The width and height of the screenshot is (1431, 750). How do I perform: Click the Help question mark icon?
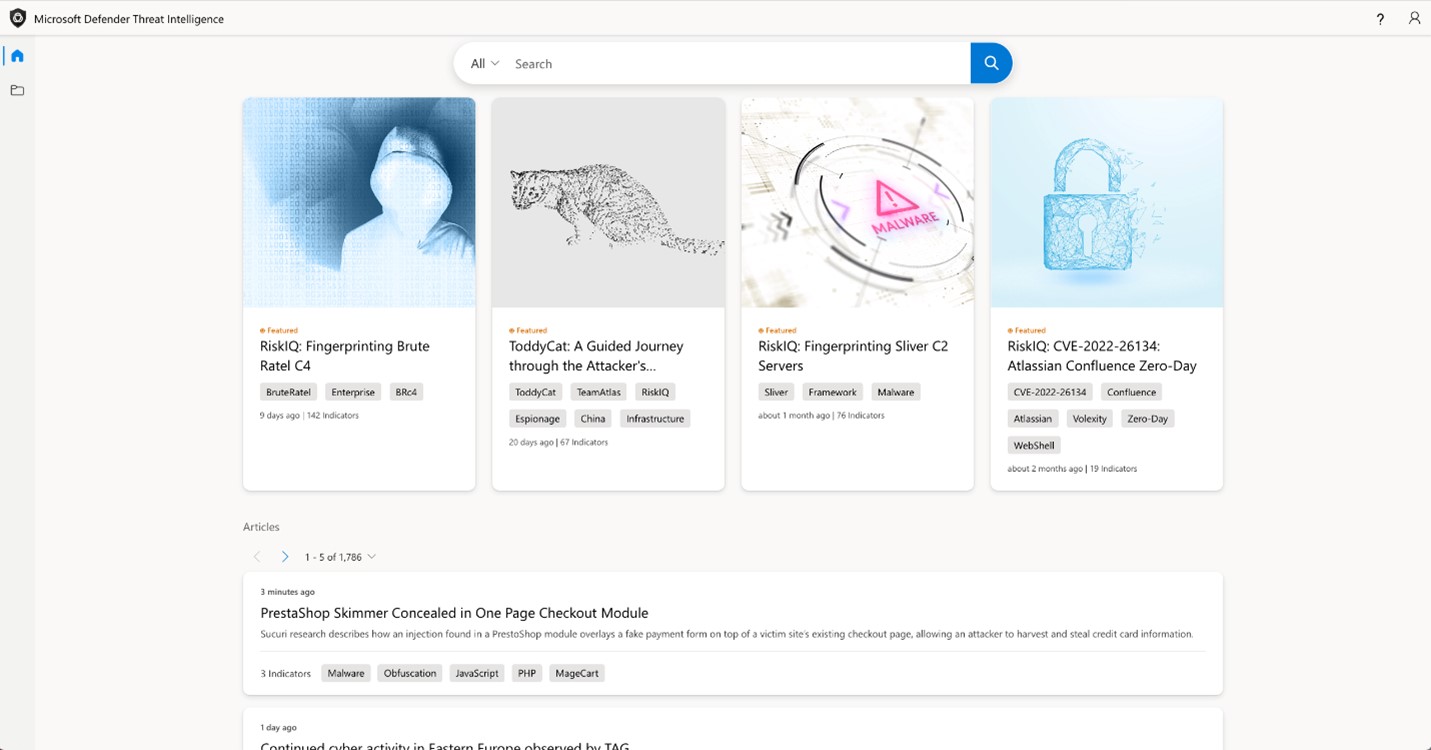point(1380,18)
